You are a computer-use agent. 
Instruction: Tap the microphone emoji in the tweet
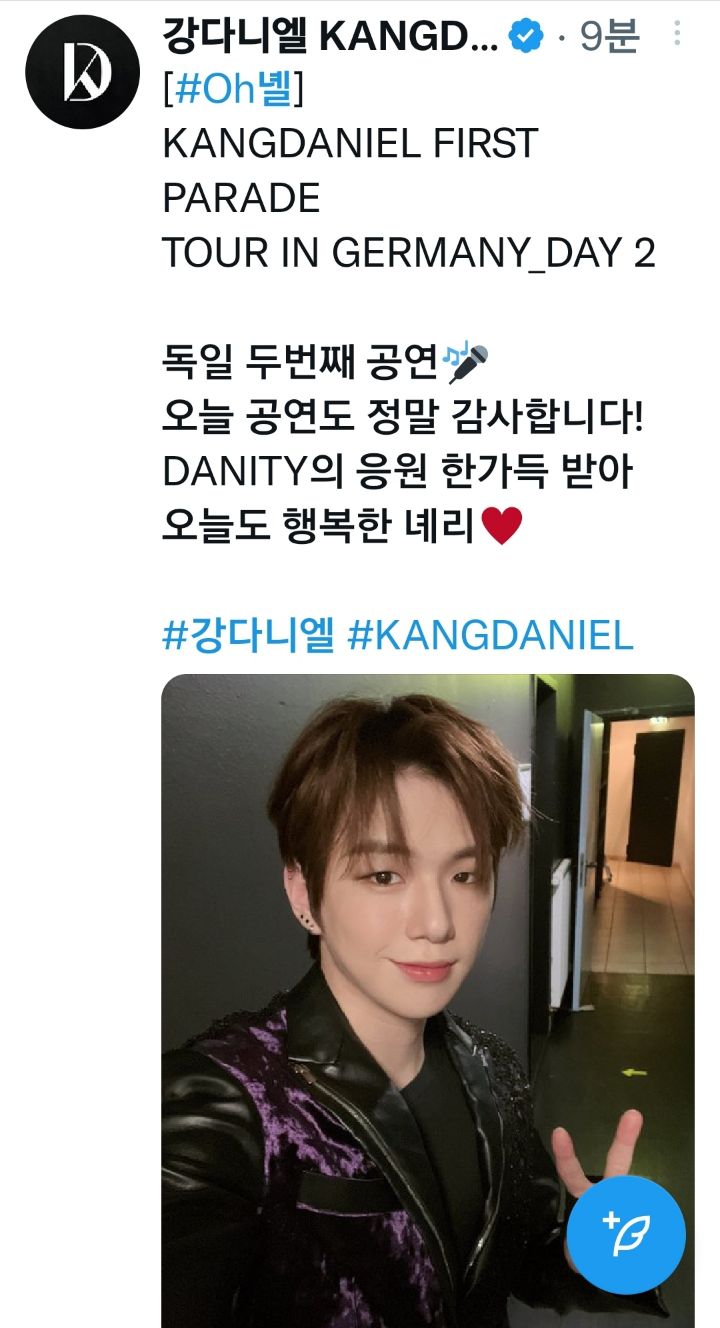(466, 364)
